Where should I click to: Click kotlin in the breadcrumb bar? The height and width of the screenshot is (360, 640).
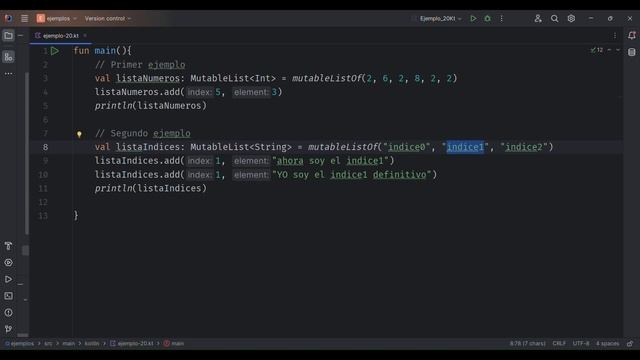(92, 344)
